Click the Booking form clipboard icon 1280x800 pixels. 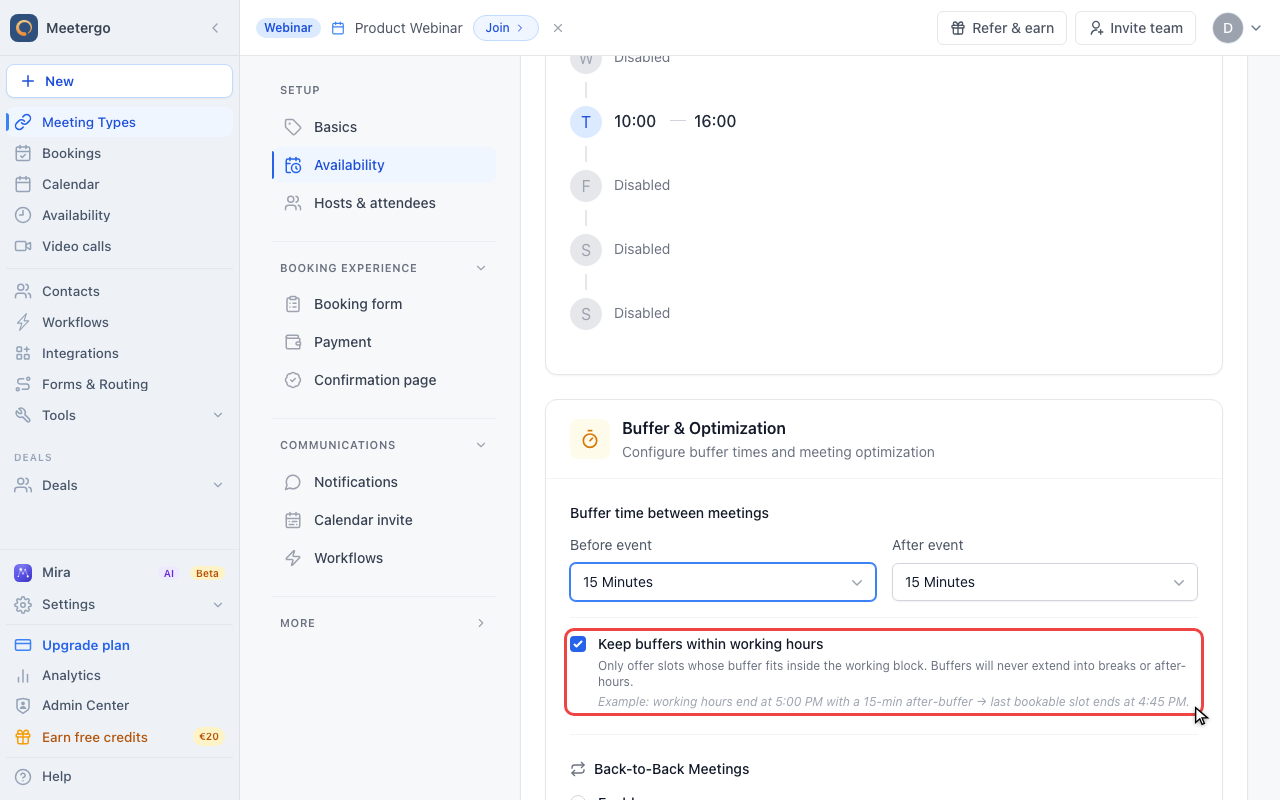pos(293,304)
